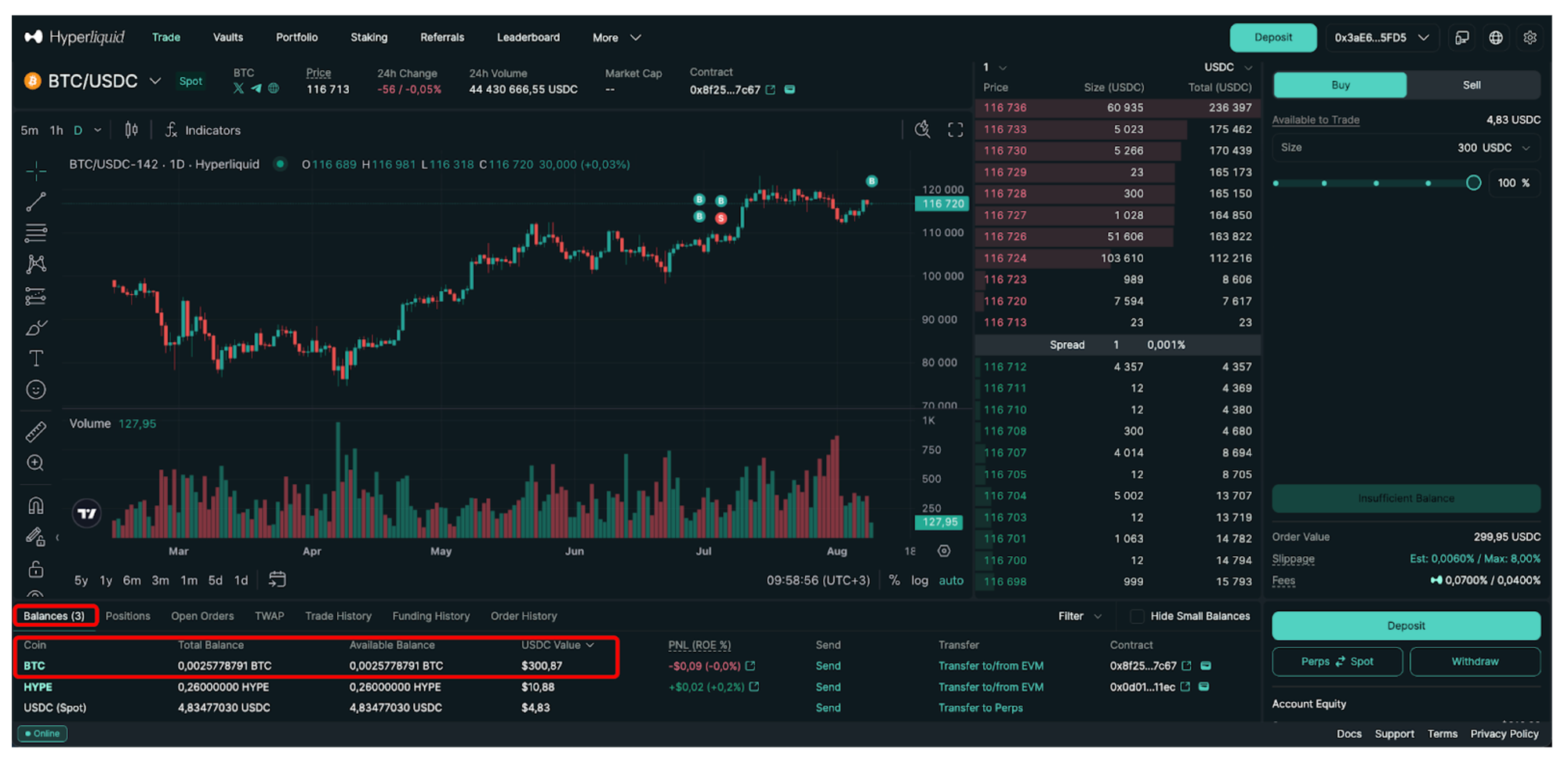
Task: Switch to the Trade History tab
Action: click(x=338, y=617)
